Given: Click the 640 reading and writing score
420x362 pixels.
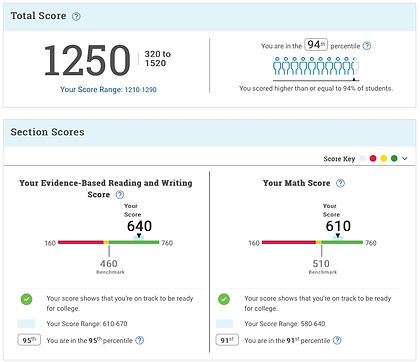Looking at the screenshot, I should pos(139,226).
